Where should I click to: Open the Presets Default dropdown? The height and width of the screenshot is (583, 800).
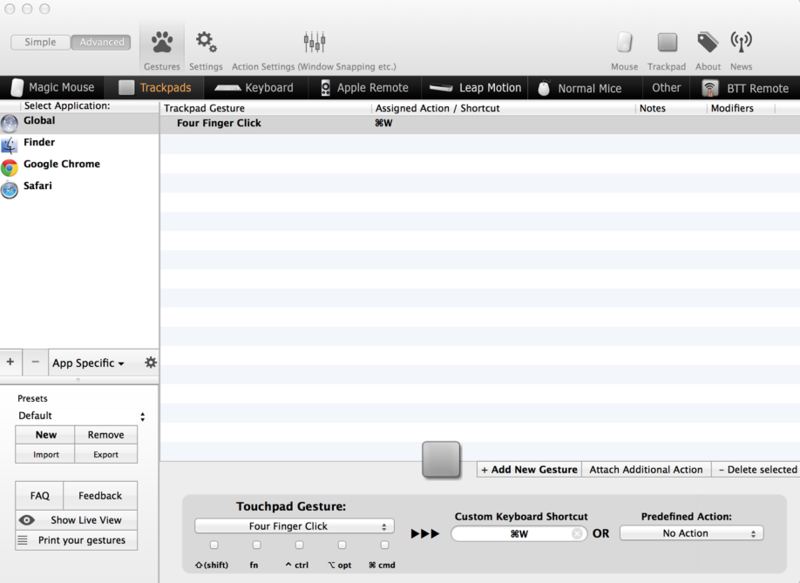81,416
